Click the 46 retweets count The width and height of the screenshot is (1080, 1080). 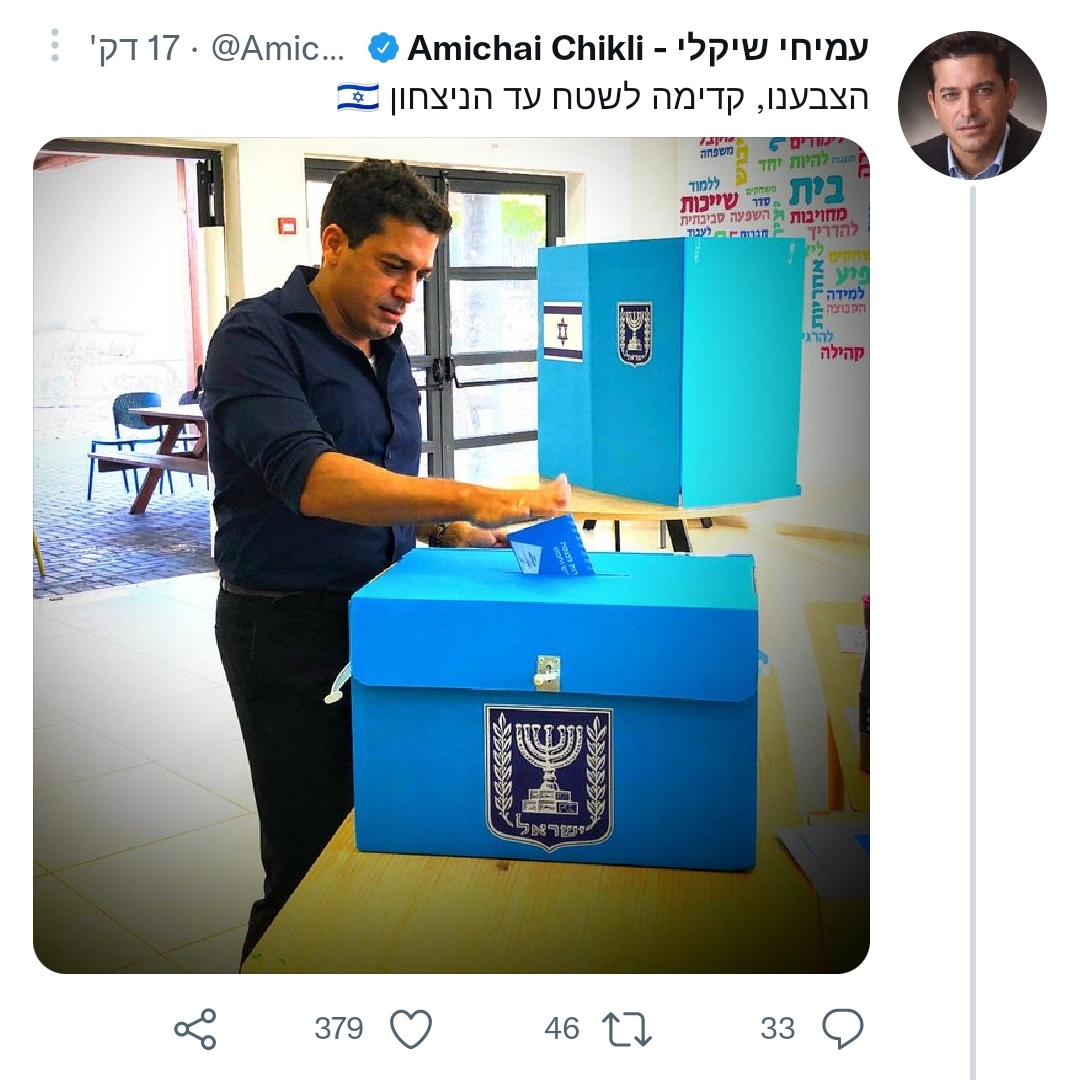click(x=561, y=1029)
